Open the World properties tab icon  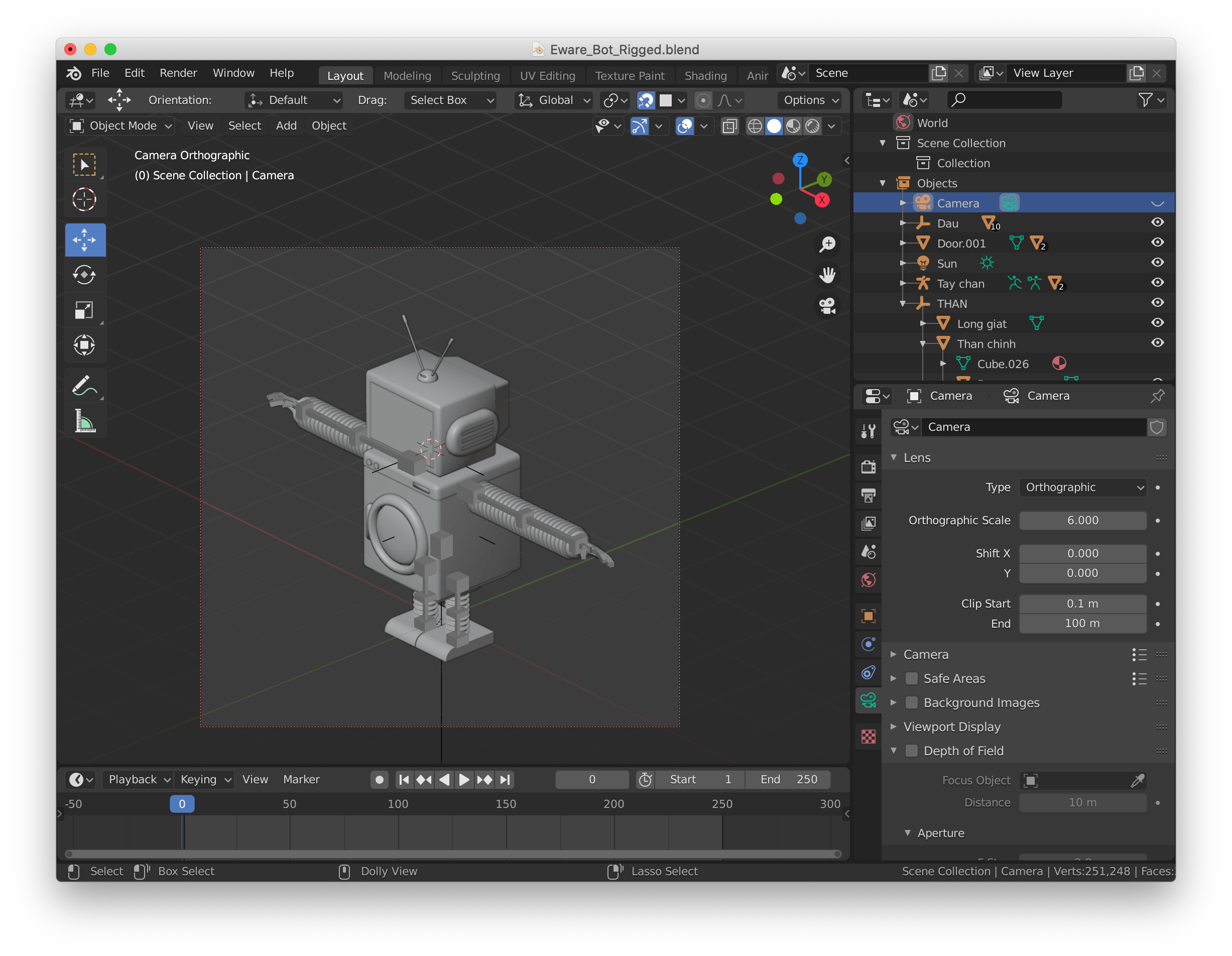pos(869,580)
